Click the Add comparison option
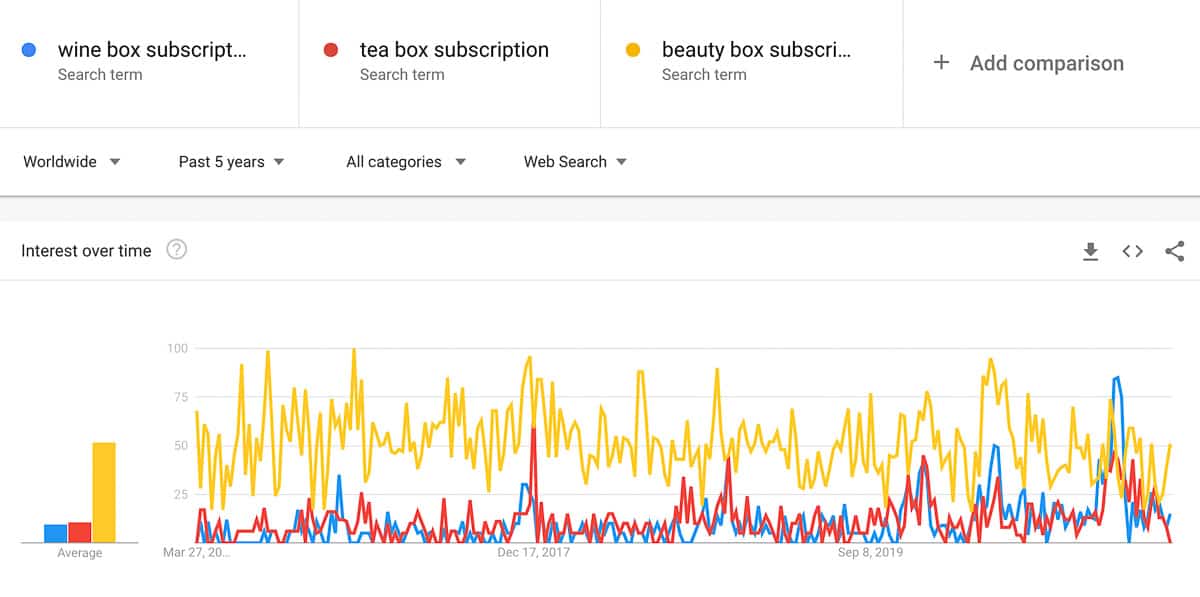 [1046, 62]
